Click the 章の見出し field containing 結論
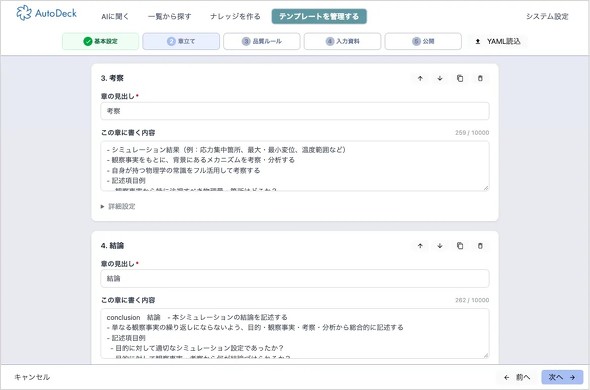Screen dimensions: 590x390 coord(295,279)
